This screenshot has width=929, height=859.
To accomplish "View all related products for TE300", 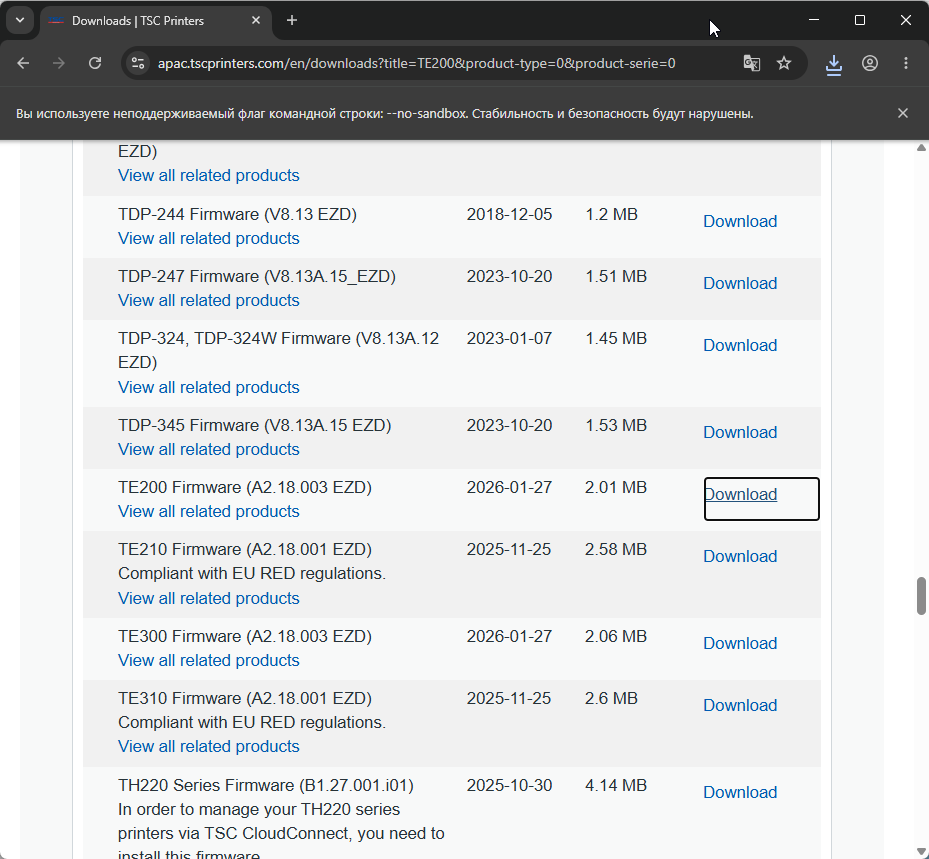I will click(209, 661).
